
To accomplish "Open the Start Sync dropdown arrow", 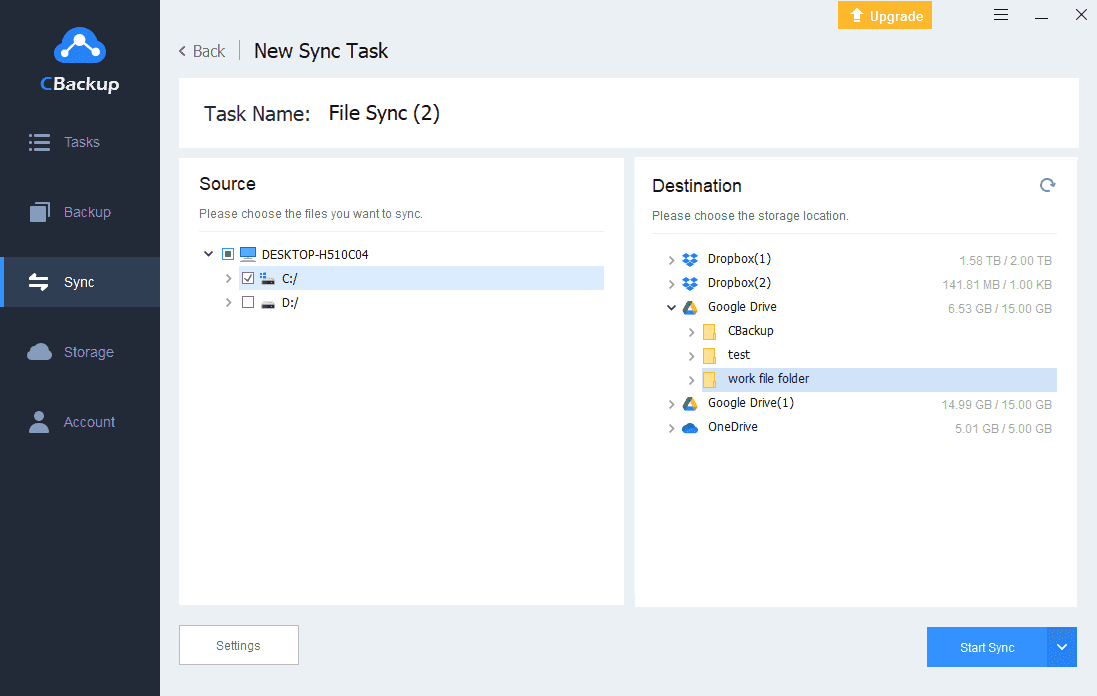I will pyautogui.click(x=1062, y=647).
